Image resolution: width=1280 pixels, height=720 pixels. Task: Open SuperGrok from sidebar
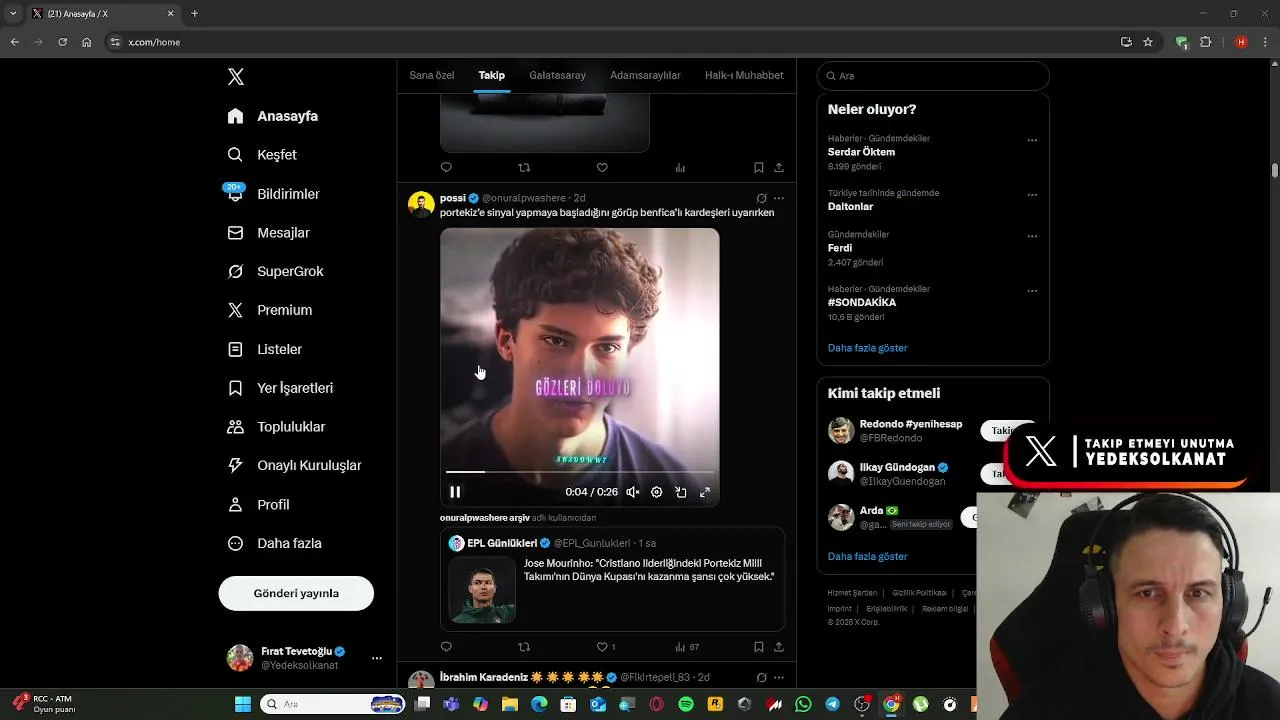click(275, 271)
